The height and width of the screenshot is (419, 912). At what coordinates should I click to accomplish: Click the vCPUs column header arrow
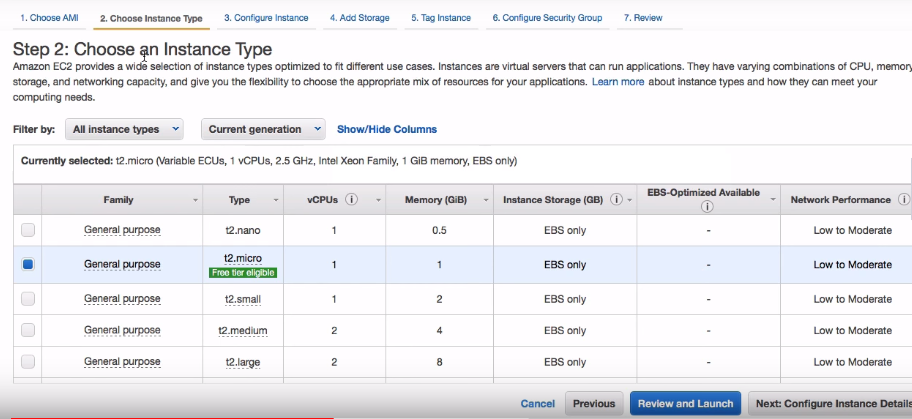click(x=377, y=200)
